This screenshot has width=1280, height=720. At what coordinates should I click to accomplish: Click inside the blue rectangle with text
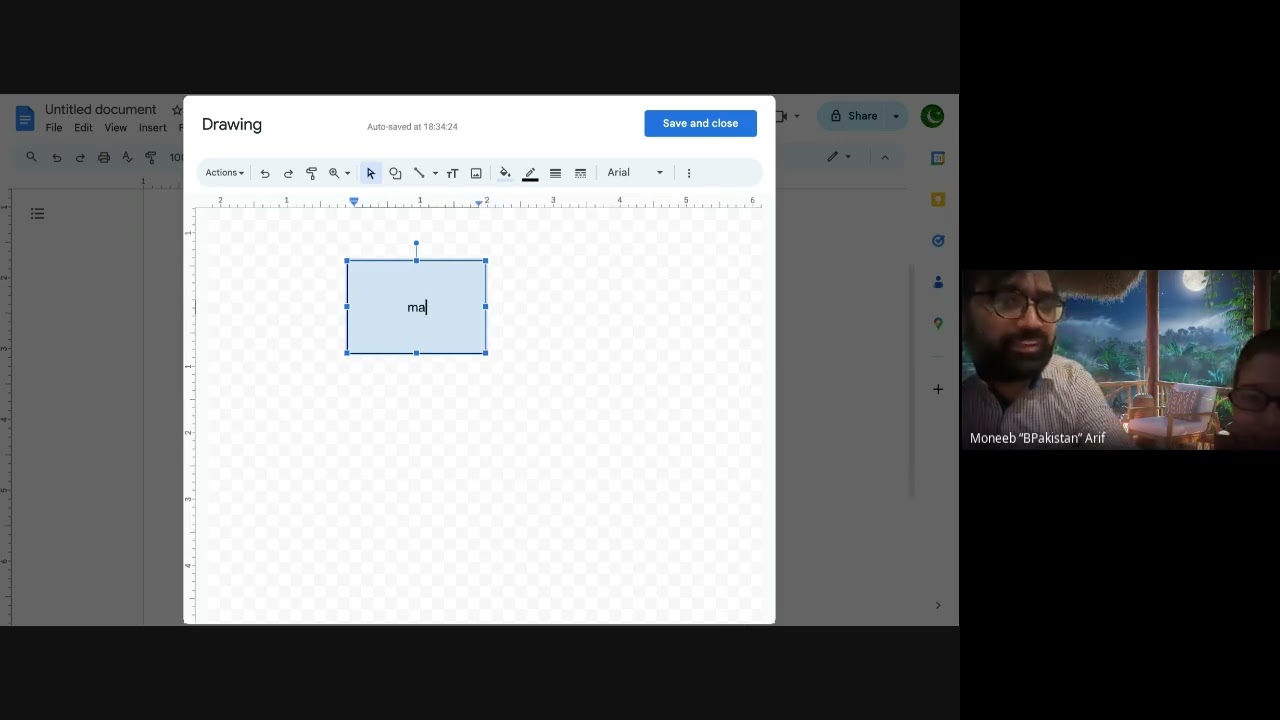(417, 307)
